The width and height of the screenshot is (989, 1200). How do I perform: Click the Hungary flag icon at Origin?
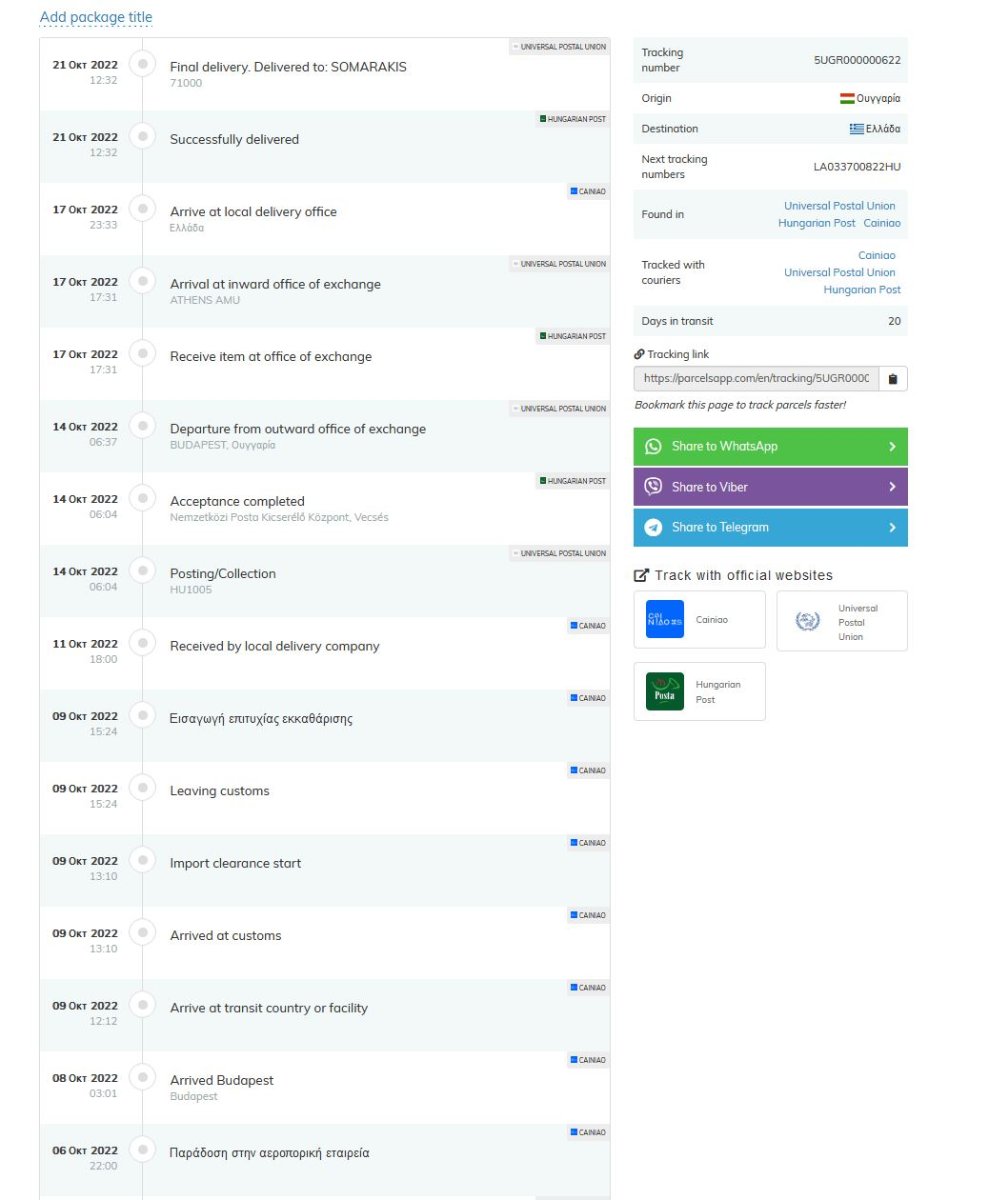point(847,98)
